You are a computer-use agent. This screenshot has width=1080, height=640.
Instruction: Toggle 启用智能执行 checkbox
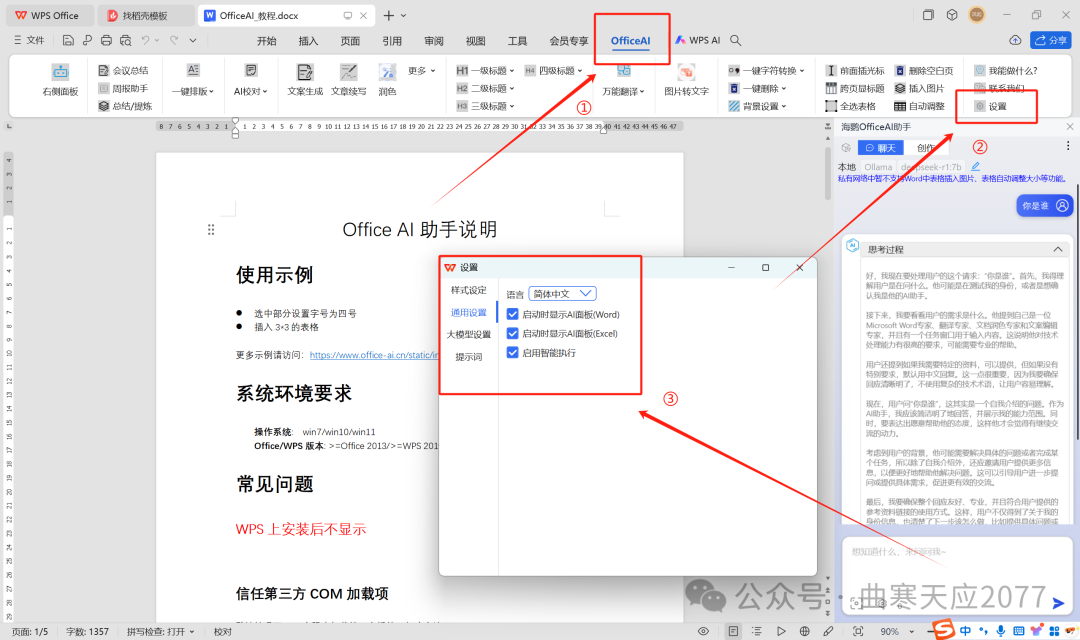512,353
